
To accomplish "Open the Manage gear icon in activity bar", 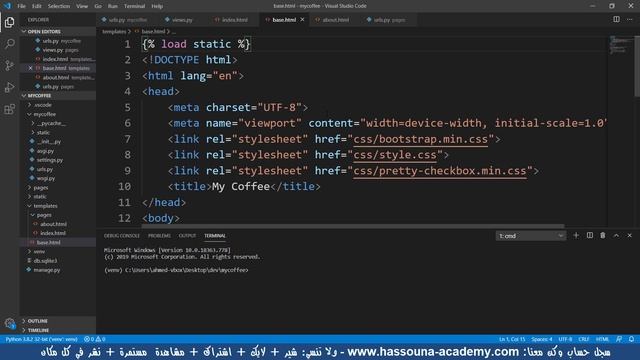I will click(x=9, y=324).
